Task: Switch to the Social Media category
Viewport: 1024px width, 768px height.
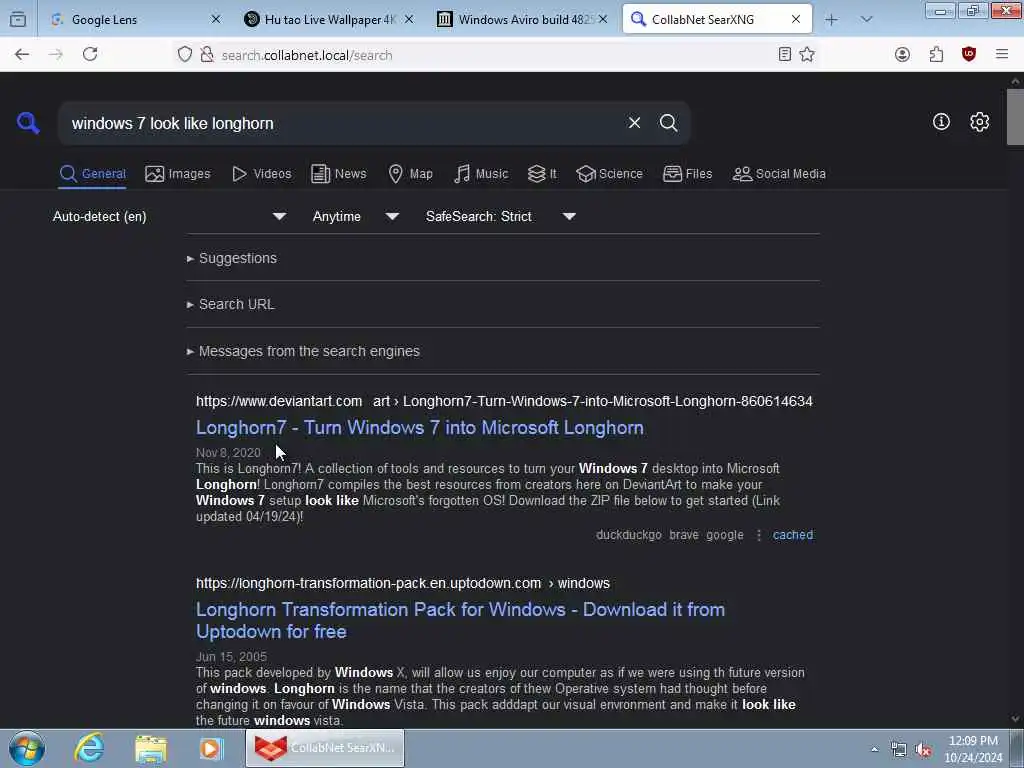Action: pyautogui.click(x=779, y=174)
